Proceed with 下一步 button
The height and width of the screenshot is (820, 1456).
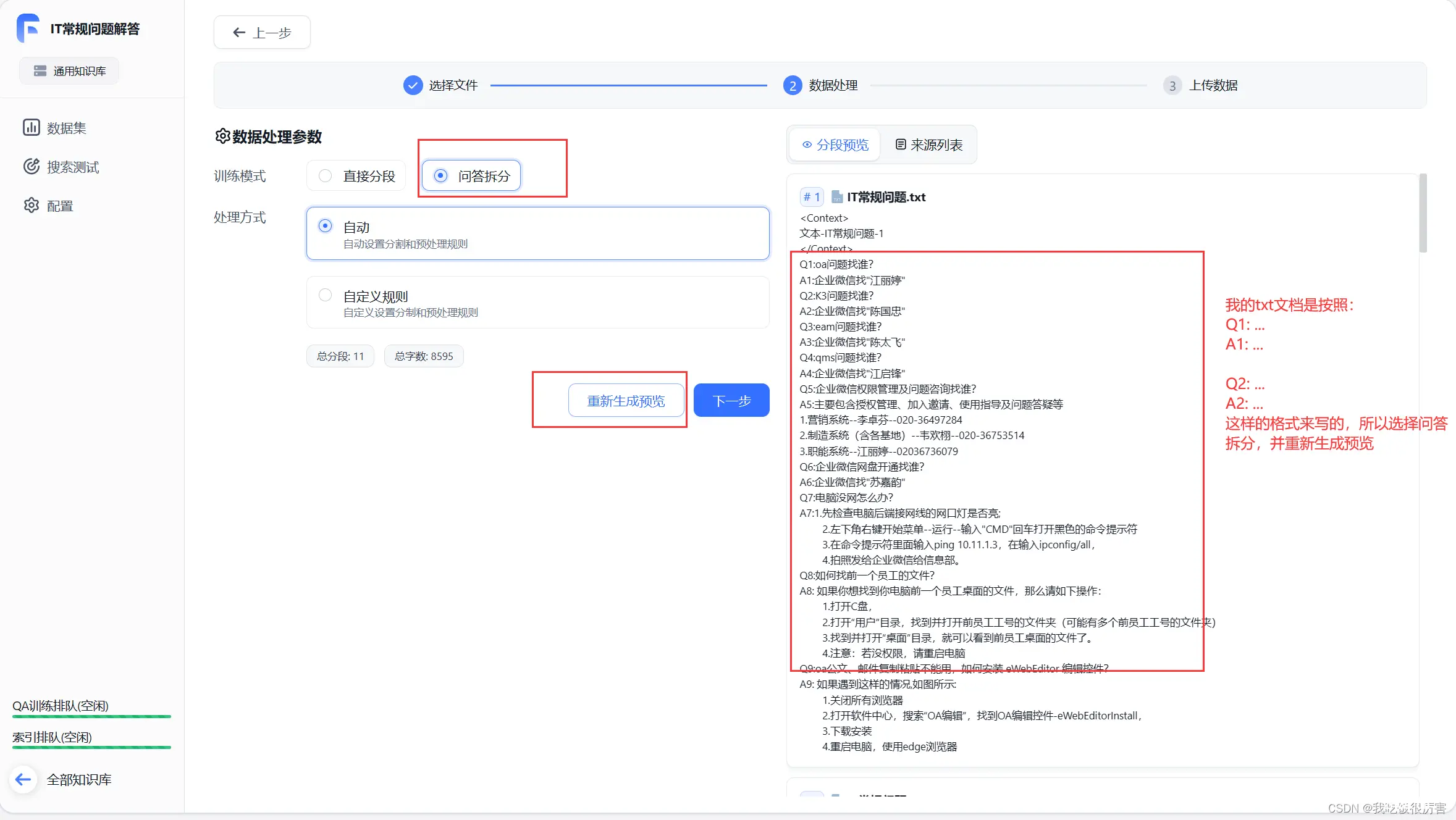click(731, 401)
